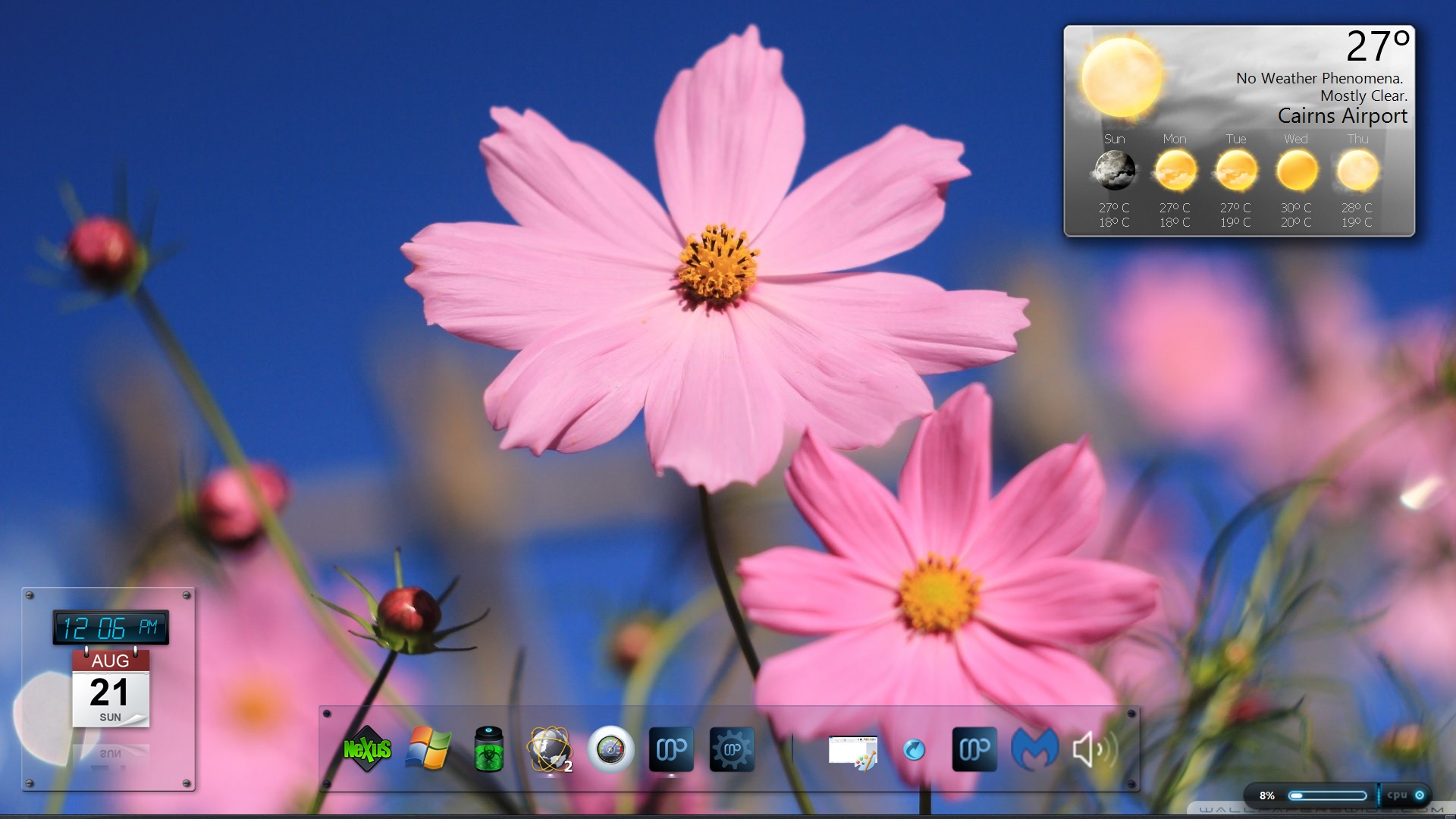1456x819 pixels.
Task: Click the speaker volume icon
Action: pos(1094,749)
